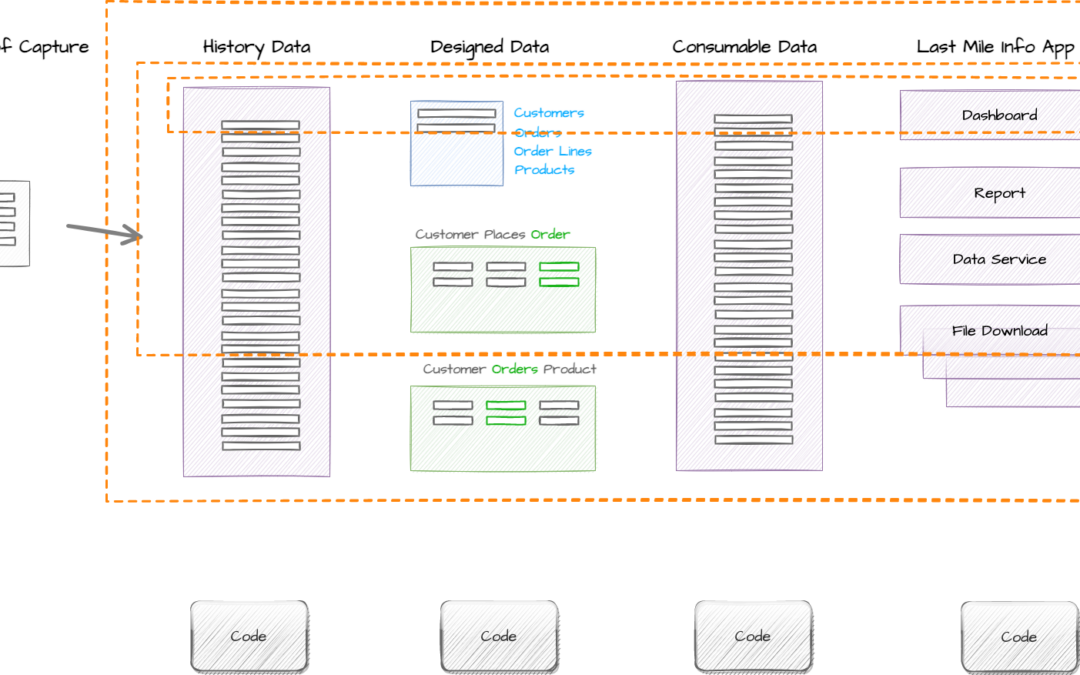Click the gray arrow pointing to History Data

pos(105,234)
